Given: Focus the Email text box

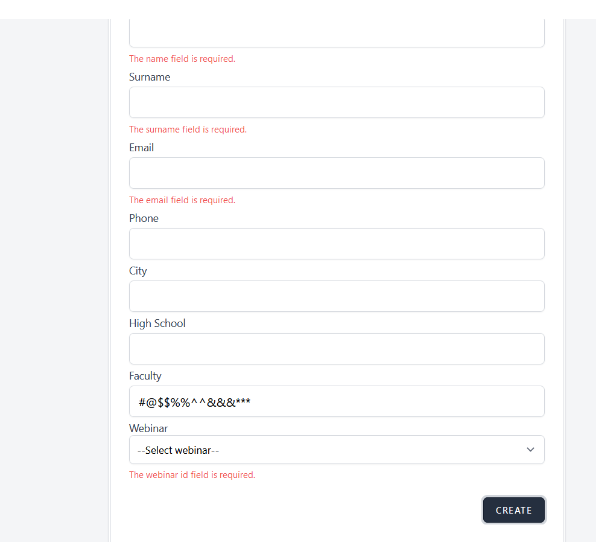Looking at the screenshot, I should pyautogui.click(x=336, y=173).
